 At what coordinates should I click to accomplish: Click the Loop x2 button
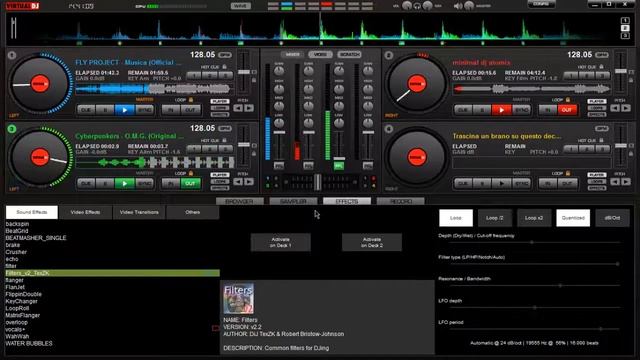[534, 218]
